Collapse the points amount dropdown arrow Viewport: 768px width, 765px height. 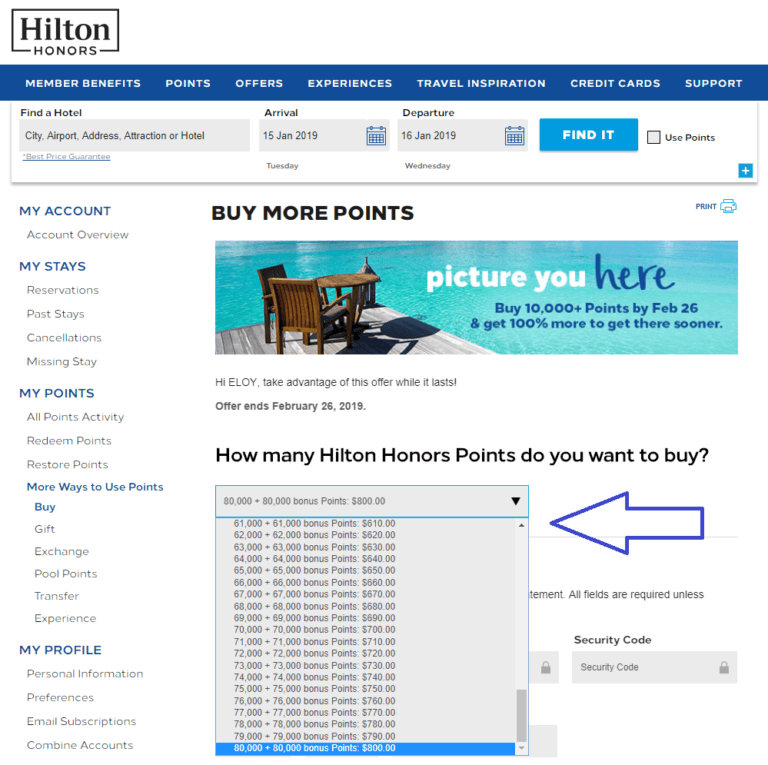515,501
